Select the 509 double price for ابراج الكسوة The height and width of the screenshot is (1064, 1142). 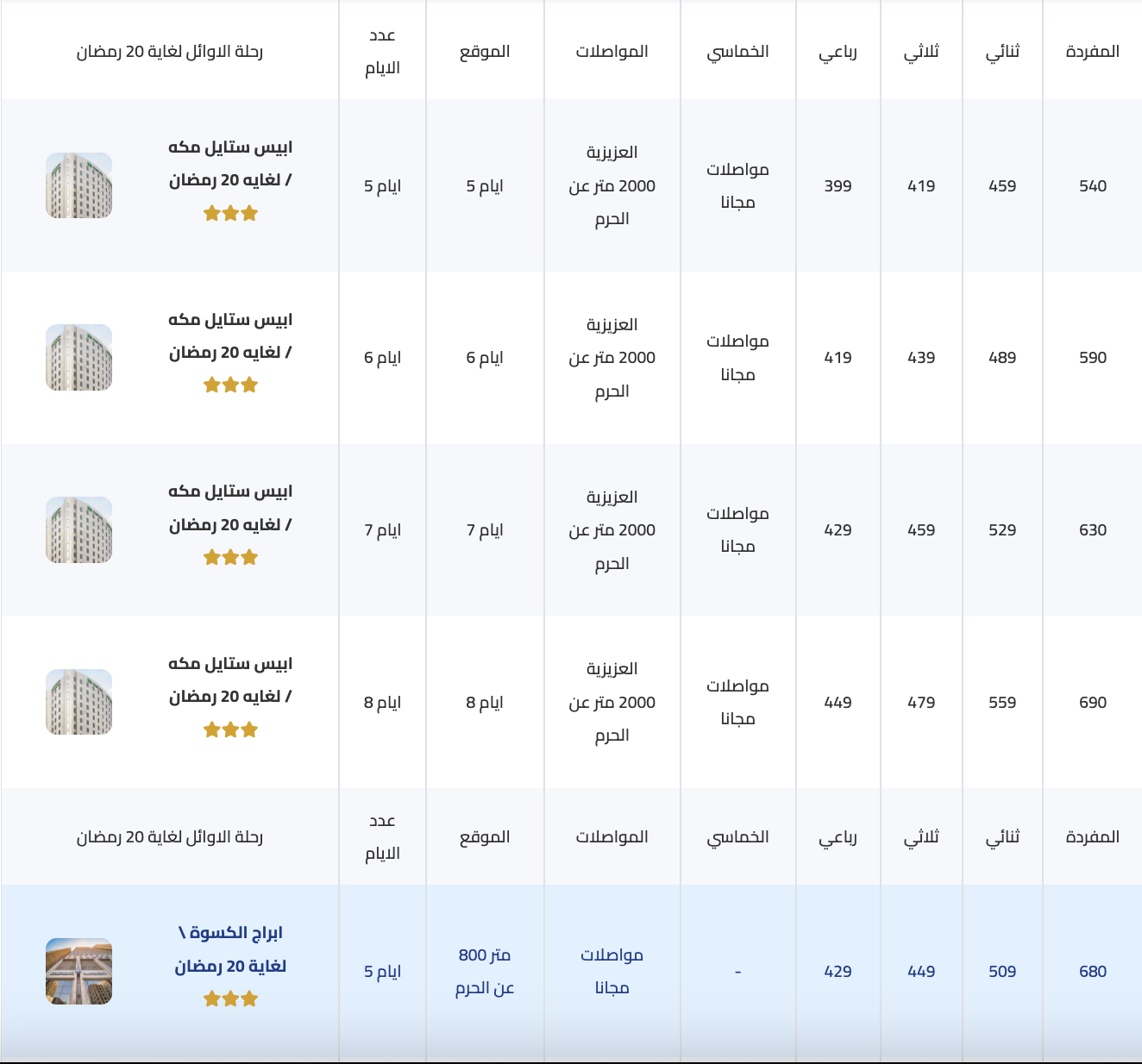tap(1002, 972)
